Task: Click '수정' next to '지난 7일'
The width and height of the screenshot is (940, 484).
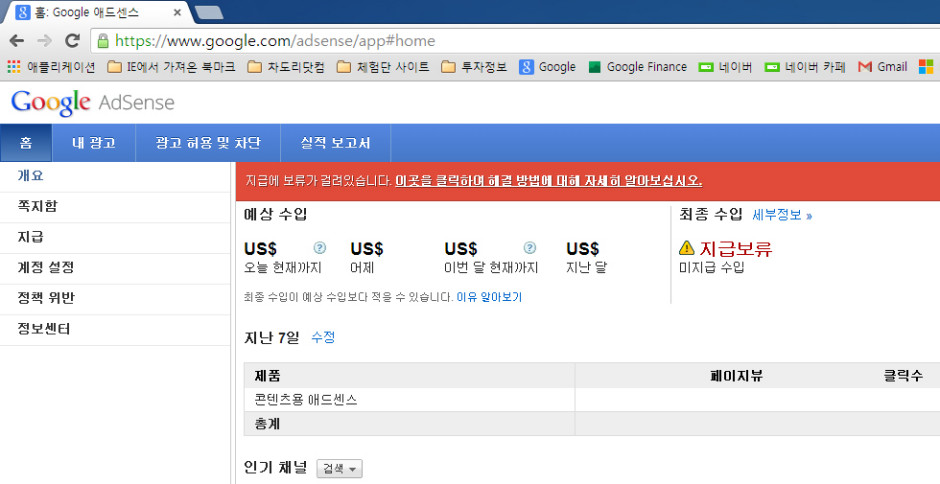Action: coord(323,337)
